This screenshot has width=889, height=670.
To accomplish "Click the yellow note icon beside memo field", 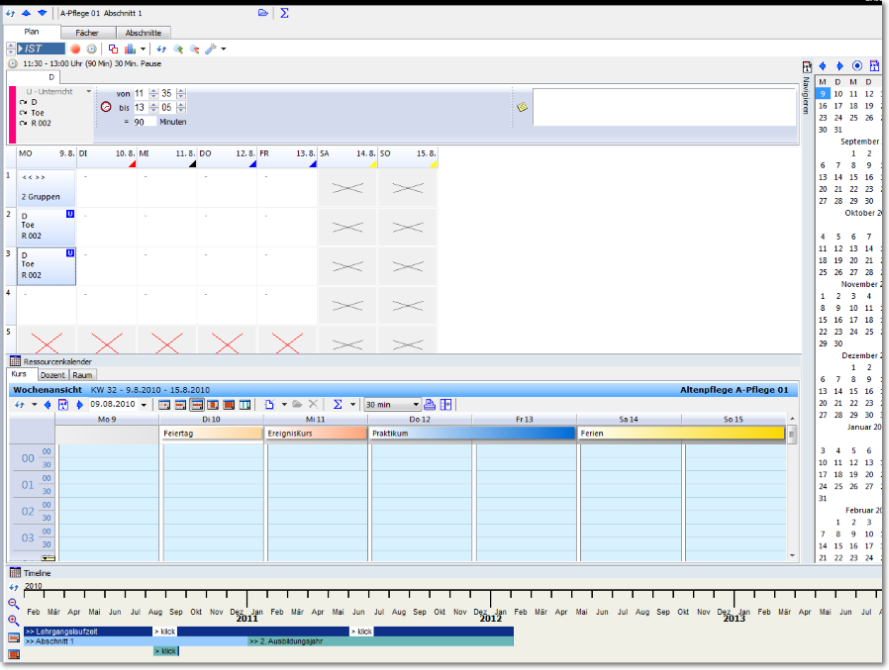I will pos(521,106).
